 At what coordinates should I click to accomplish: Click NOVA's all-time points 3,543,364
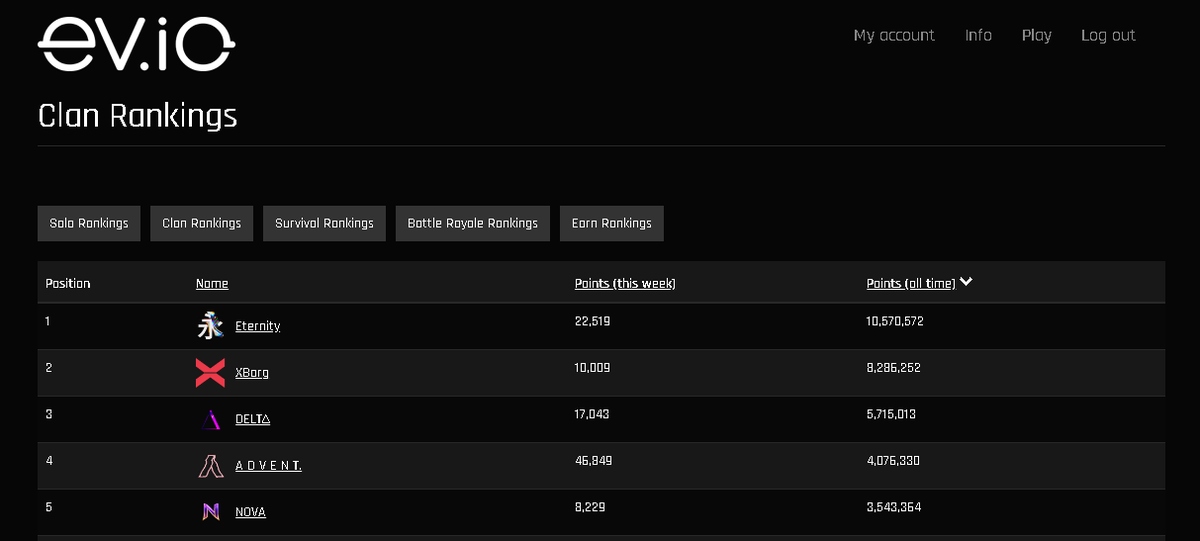pos(894,507)
